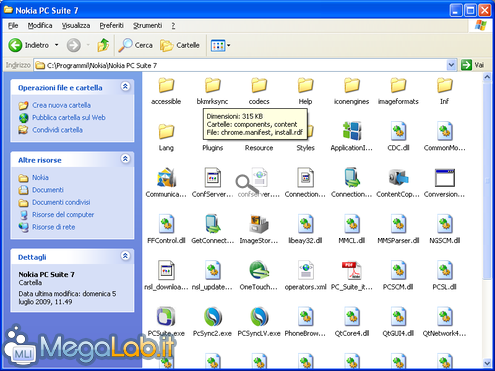Open Documenti condivisi link
The image size is (495, 371).
click(x=61, y=202)
